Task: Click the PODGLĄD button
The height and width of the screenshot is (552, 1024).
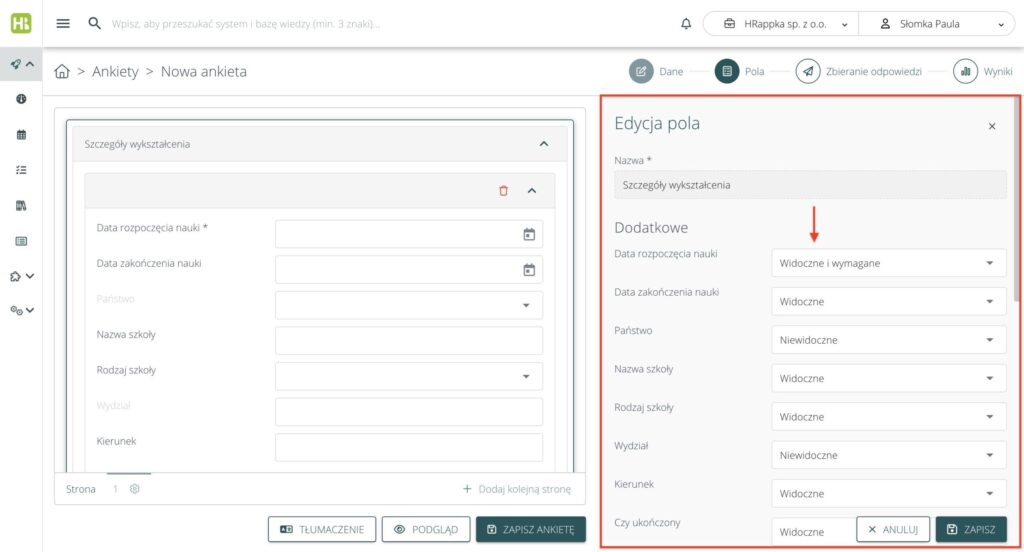Action: [426, 529]
